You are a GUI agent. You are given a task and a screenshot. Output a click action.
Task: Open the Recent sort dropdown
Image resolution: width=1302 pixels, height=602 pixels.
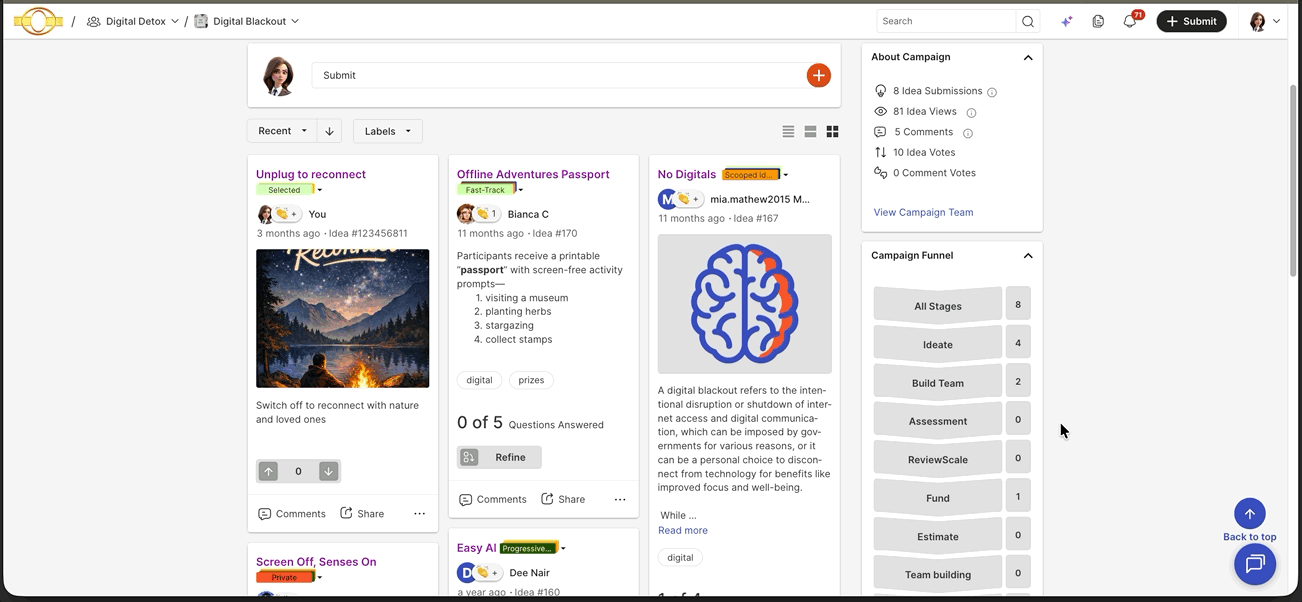tap(282, 131)
